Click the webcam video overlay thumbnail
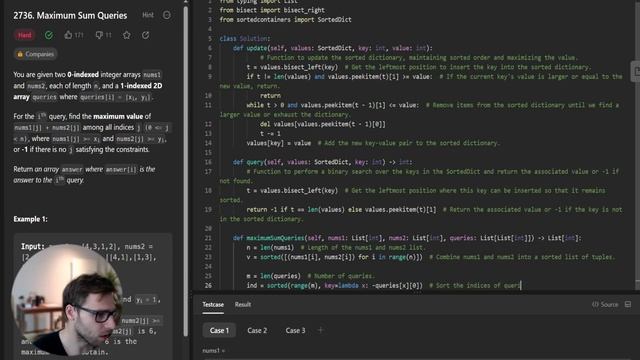This screenshot has height=360, width=640. 67,300
